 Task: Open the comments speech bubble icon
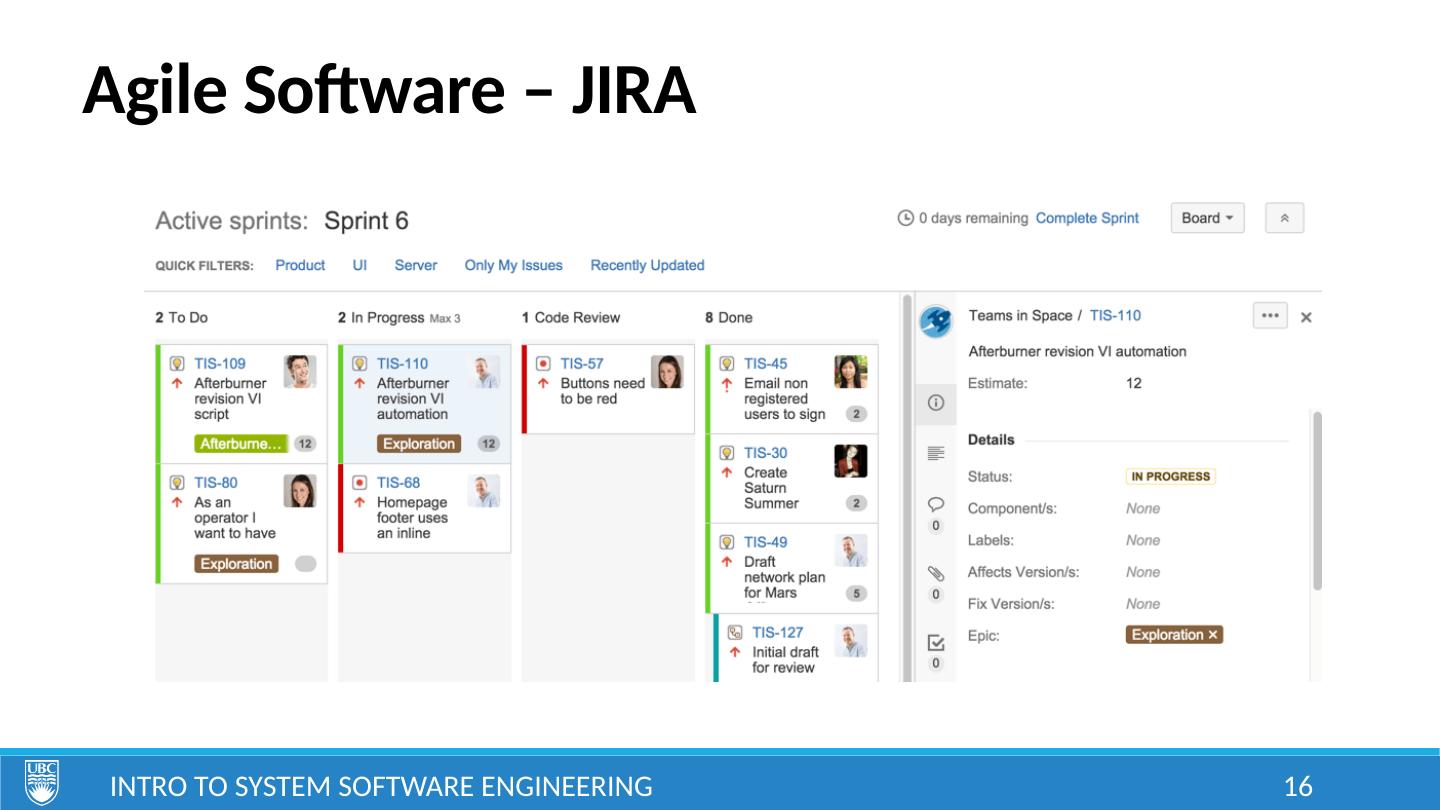click(936, 504)
